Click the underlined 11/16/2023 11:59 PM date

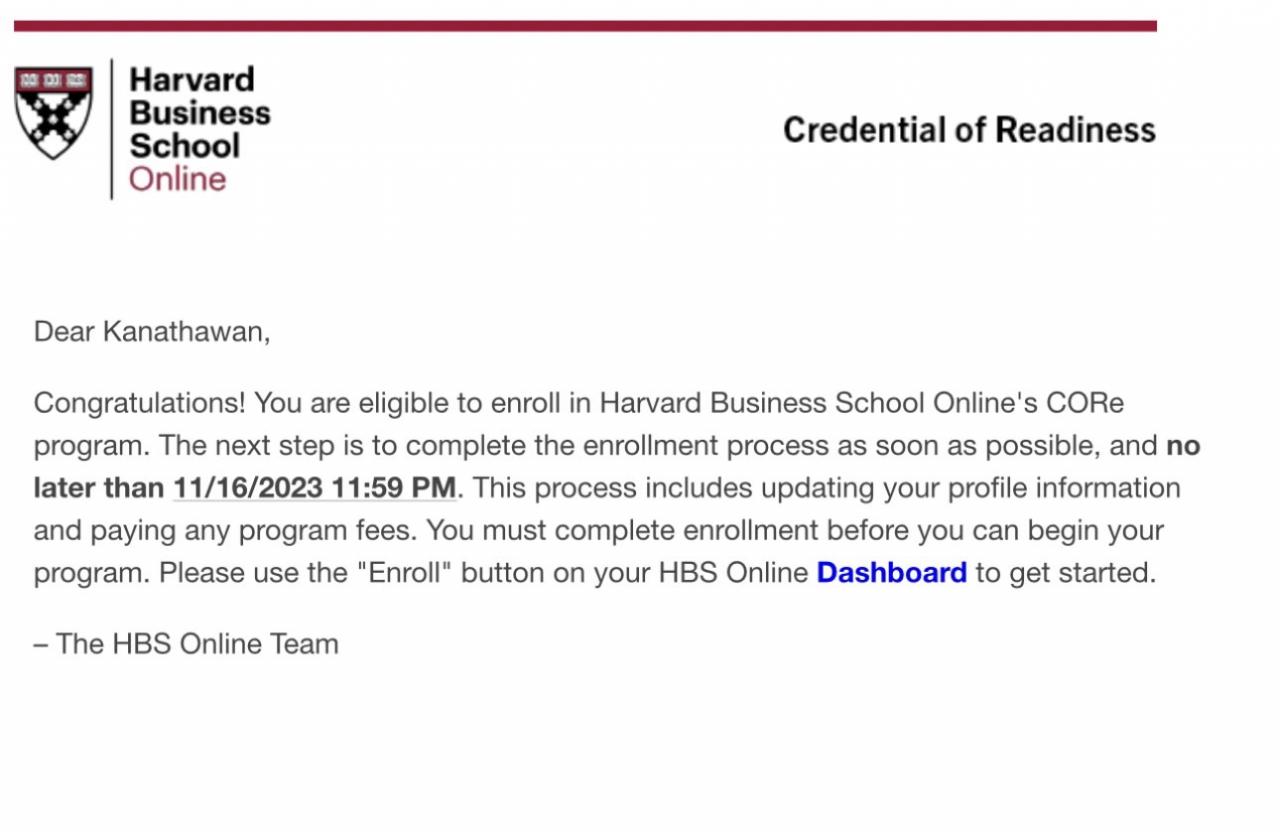(314, 488)
